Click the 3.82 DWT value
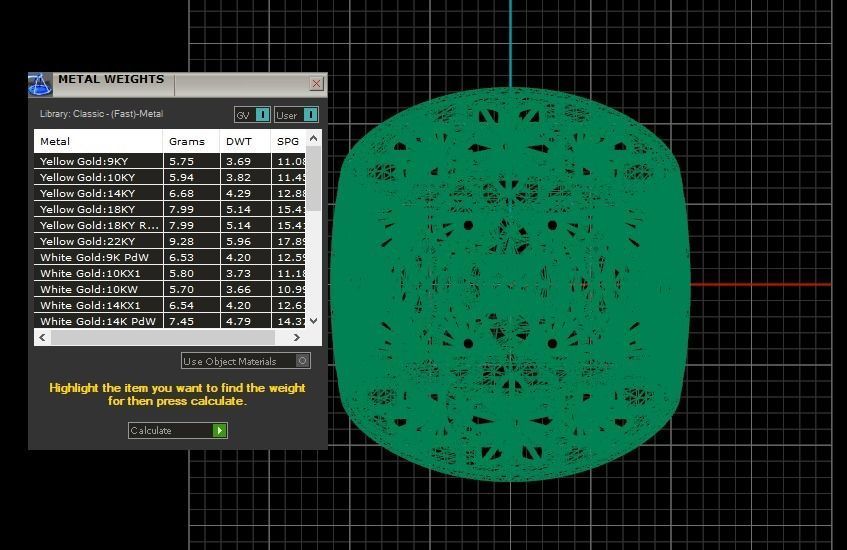The width and height of the screenshot is (847, 550). coord(238,177)
